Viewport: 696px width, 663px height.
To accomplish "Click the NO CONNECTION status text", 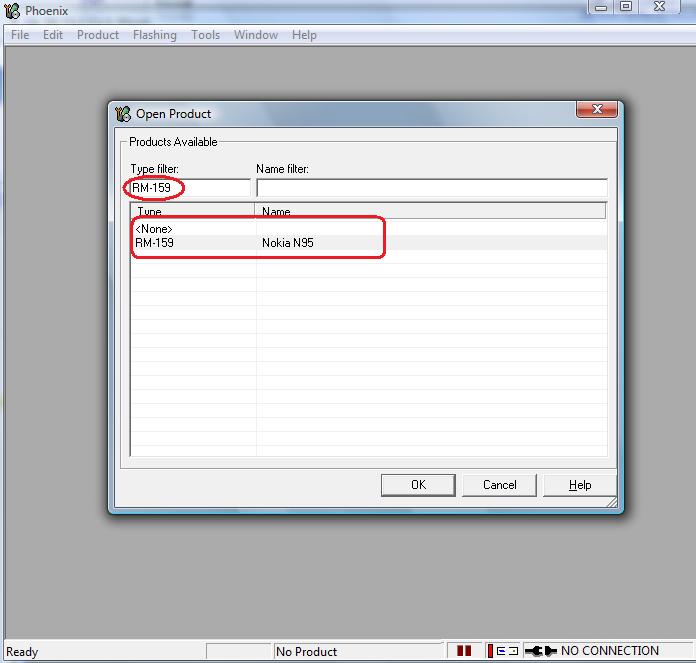I will coord(610,651).
